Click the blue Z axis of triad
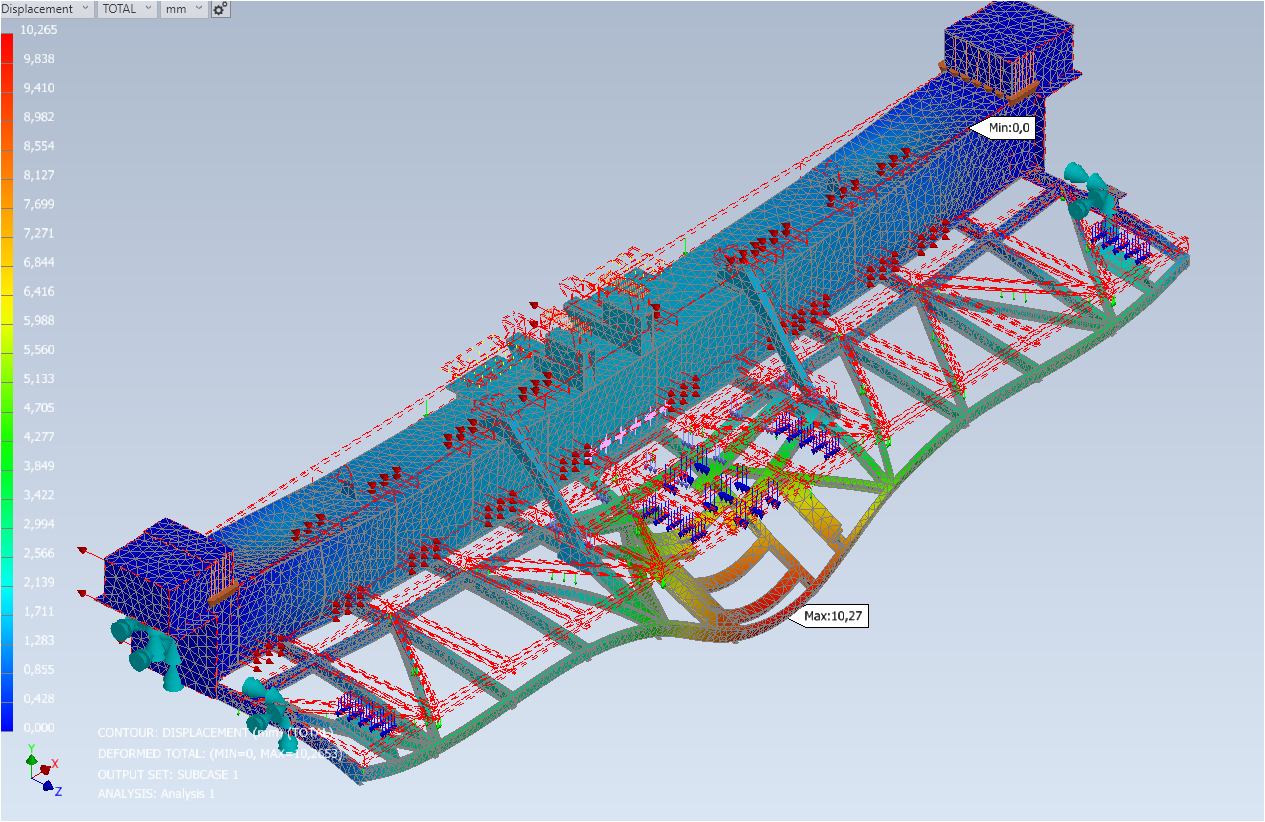This screenshot has height=822, width=1265. point(48,787)
